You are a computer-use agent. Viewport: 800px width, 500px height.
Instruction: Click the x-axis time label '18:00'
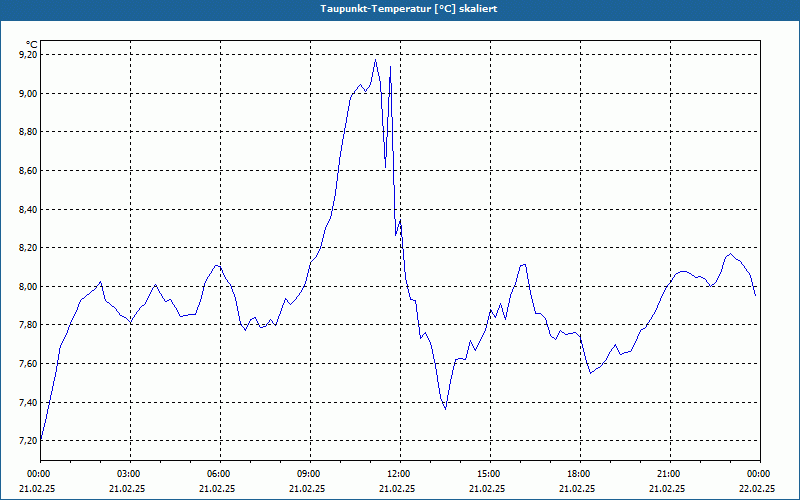coord(581,474)
